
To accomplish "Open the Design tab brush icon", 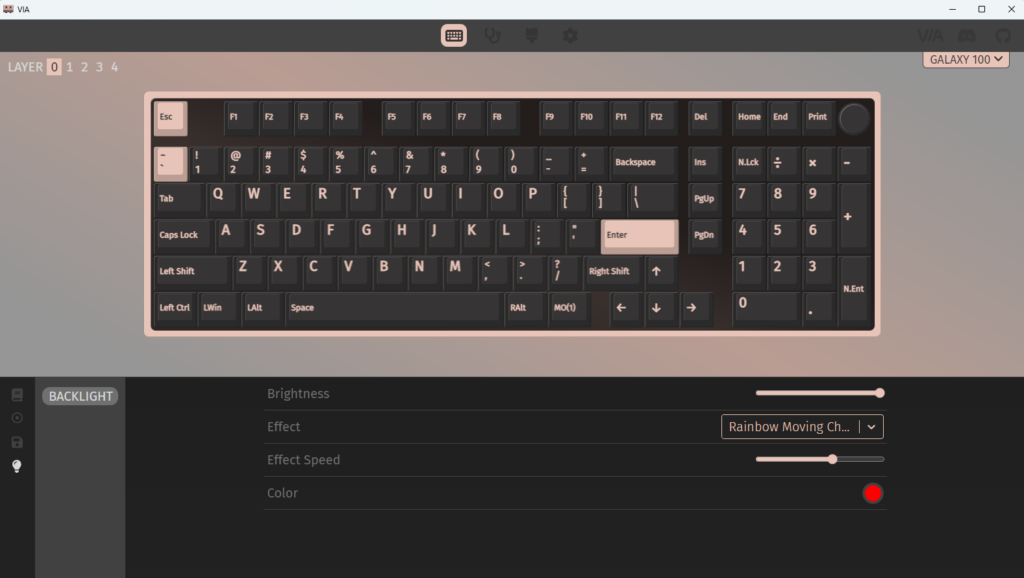I will point(532,36).
